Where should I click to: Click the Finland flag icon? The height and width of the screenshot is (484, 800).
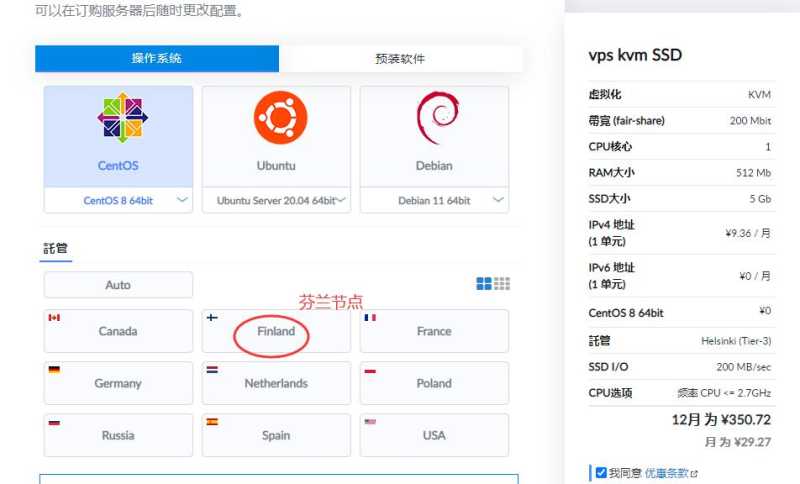coord(212,318)
